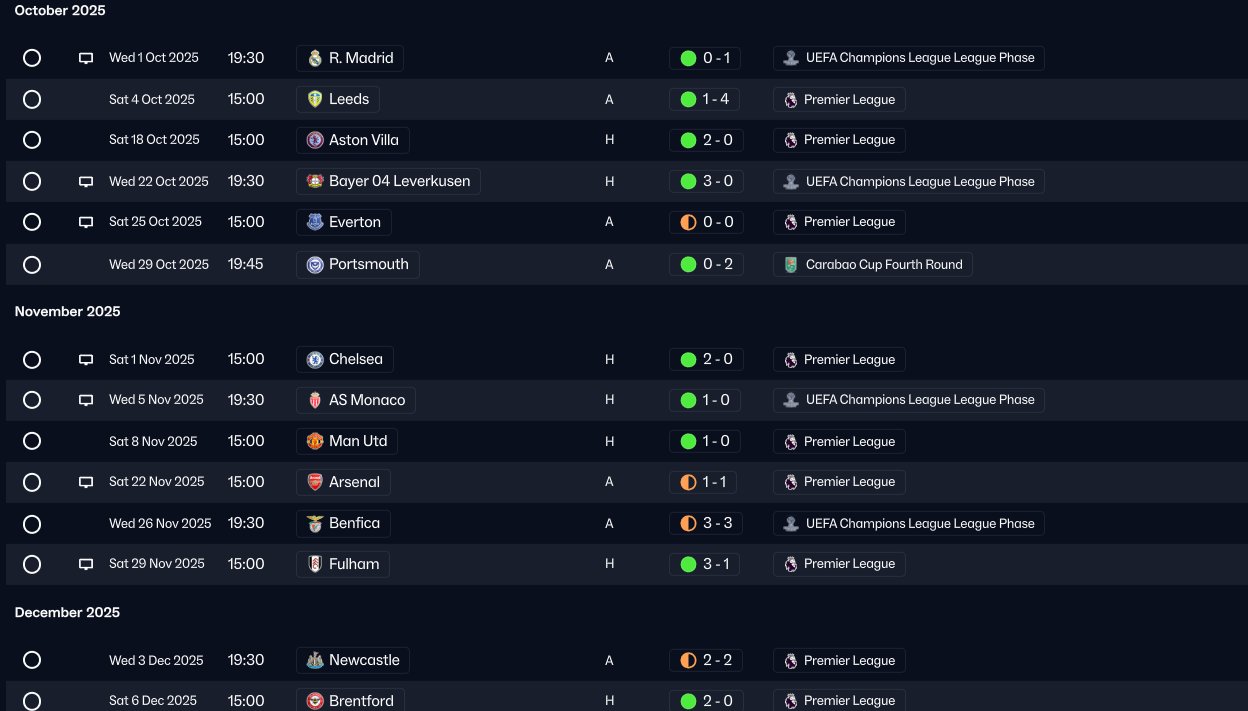Click the Champions League icon in Benfica row
Image resolution: width=1248 pixels, height=711 pixels.
[791, 523]
